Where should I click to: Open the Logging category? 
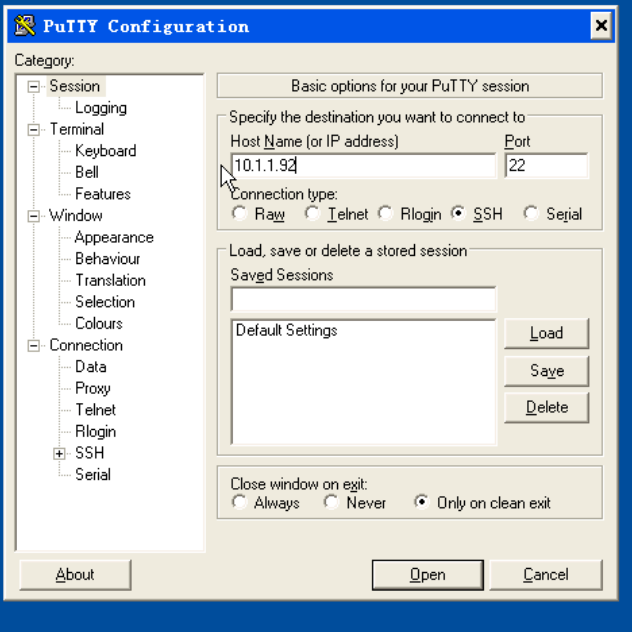point(101,108)
